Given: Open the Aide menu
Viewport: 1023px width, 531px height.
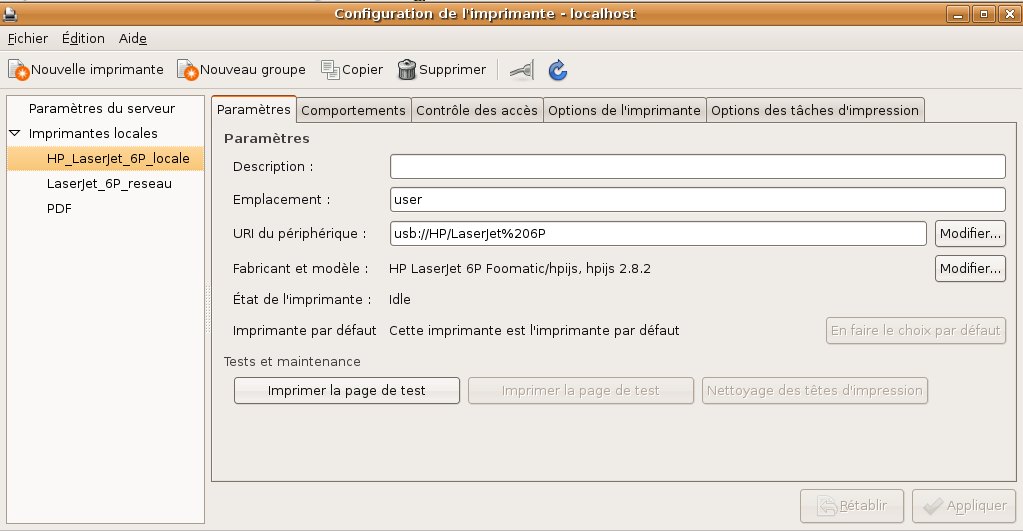Looking at the screenshot, I should (x=133, y=39).
